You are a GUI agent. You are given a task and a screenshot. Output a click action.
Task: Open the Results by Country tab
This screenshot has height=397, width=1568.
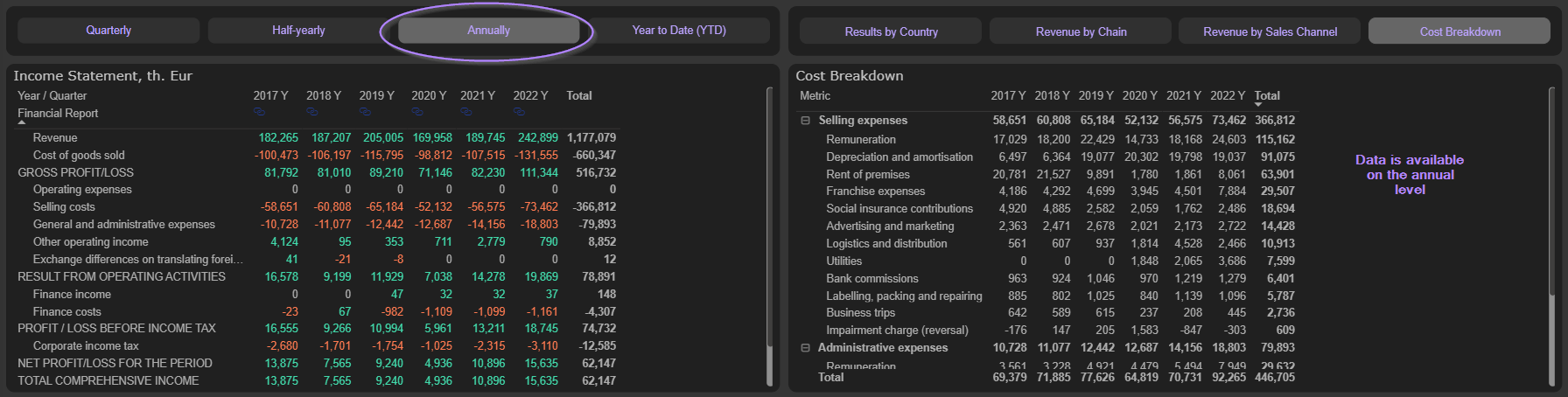(891, 31)
